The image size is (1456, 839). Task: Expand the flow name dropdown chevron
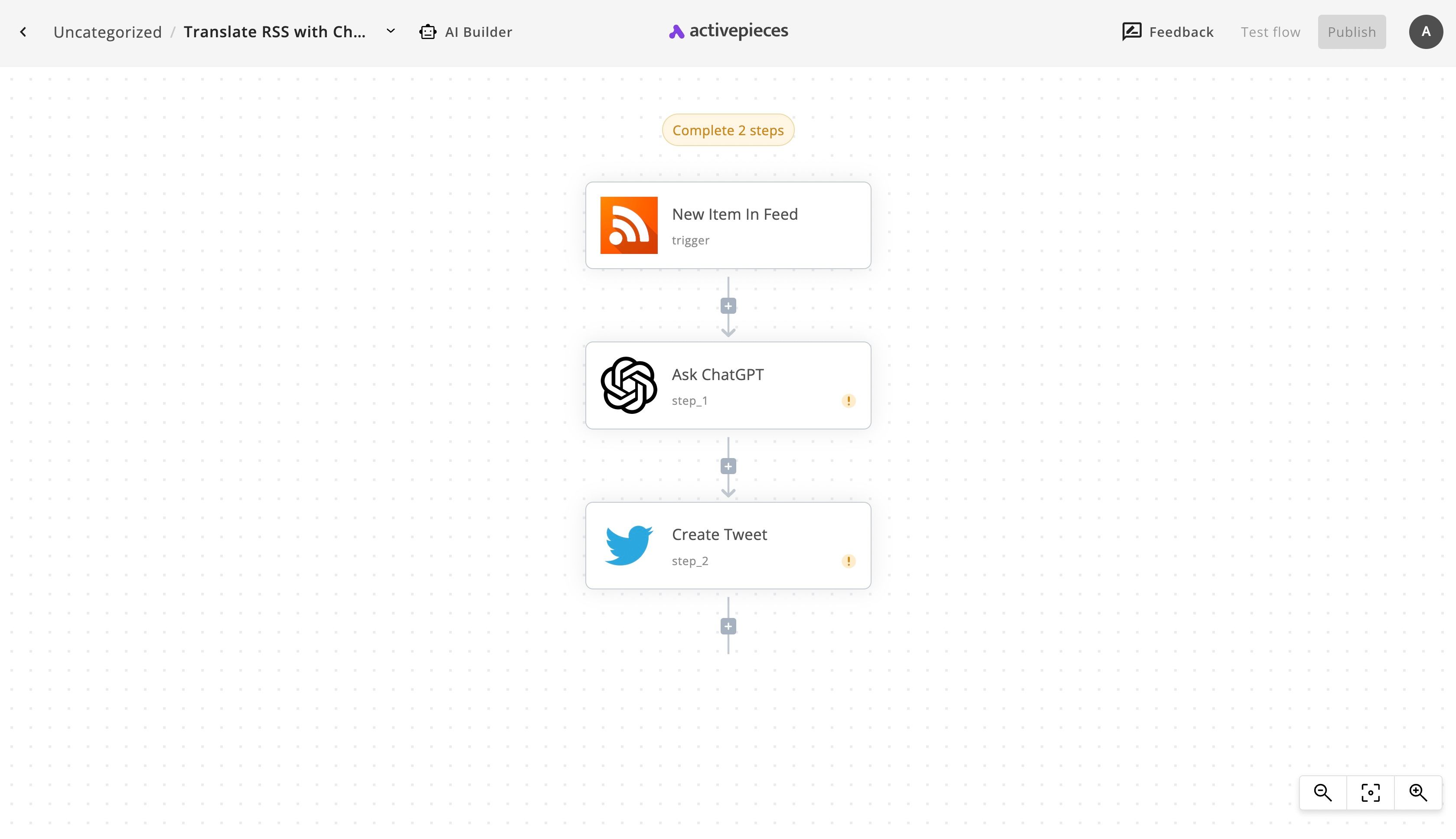pyautogui.click(x=391, y=31)
